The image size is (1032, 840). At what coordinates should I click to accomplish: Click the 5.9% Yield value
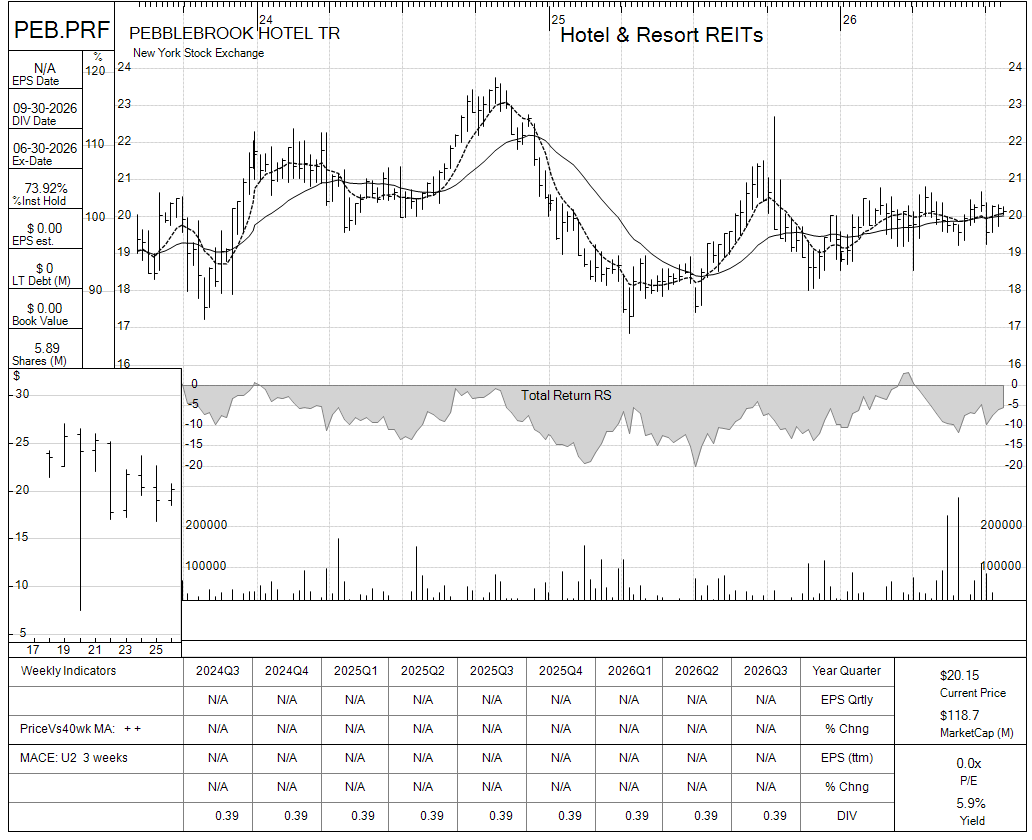click(971, 804)
